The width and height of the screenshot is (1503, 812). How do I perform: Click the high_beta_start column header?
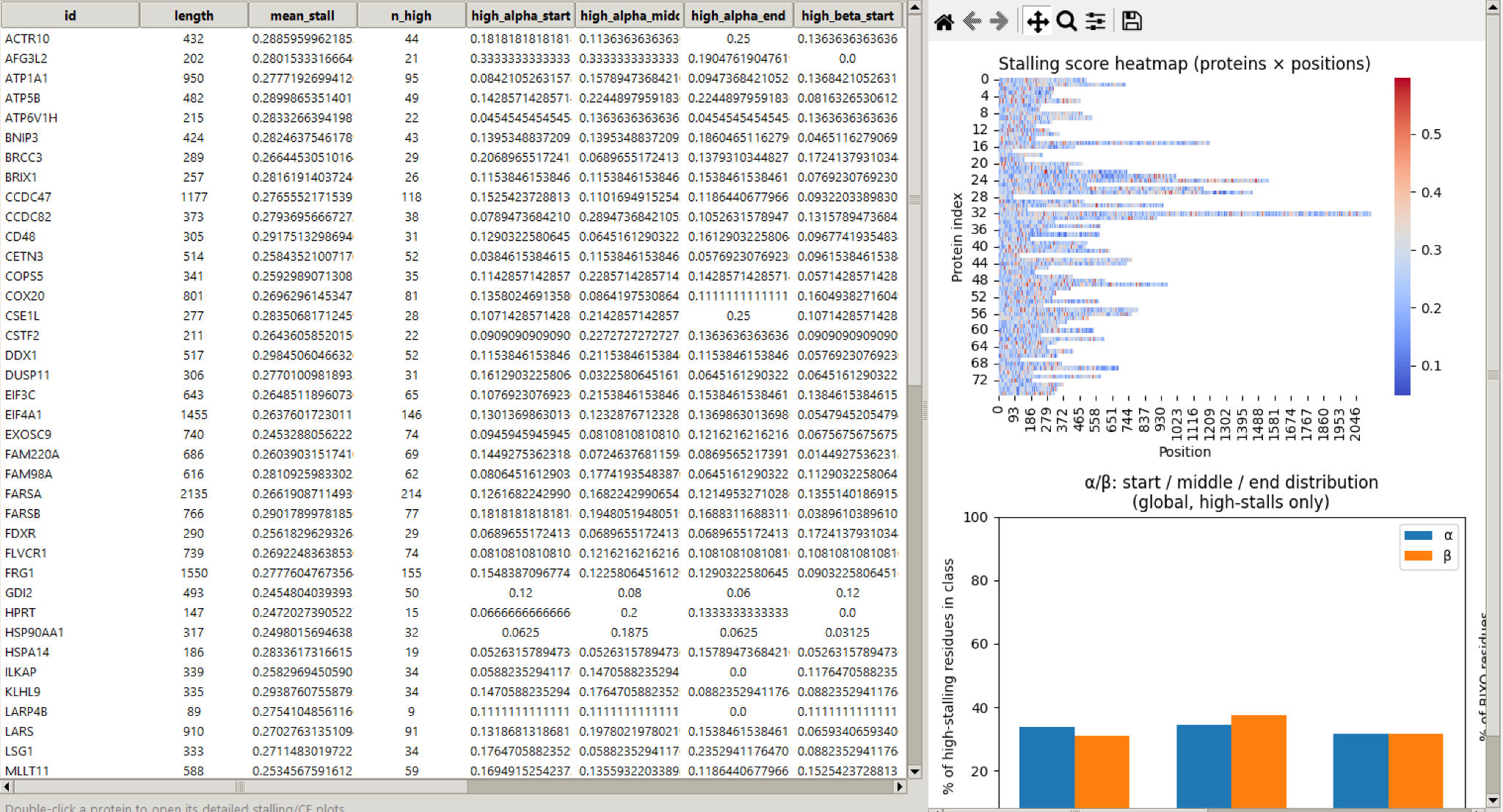[849, 15]
